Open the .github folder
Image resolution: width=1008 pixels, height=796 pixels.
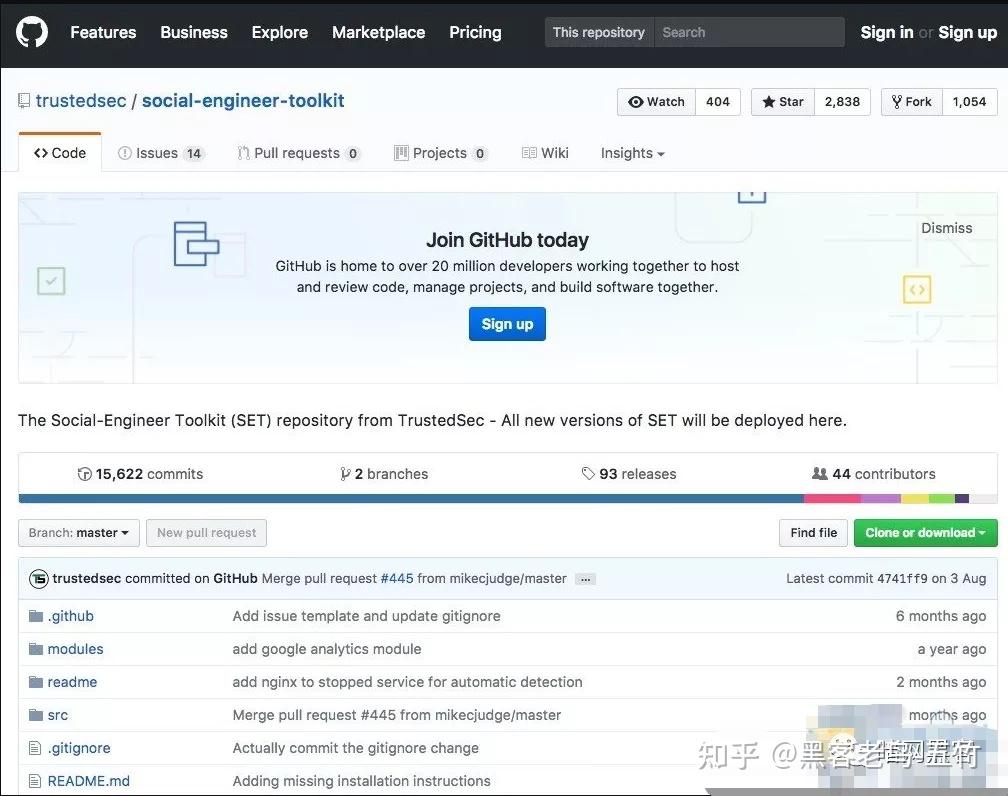[x=71, y=616]
